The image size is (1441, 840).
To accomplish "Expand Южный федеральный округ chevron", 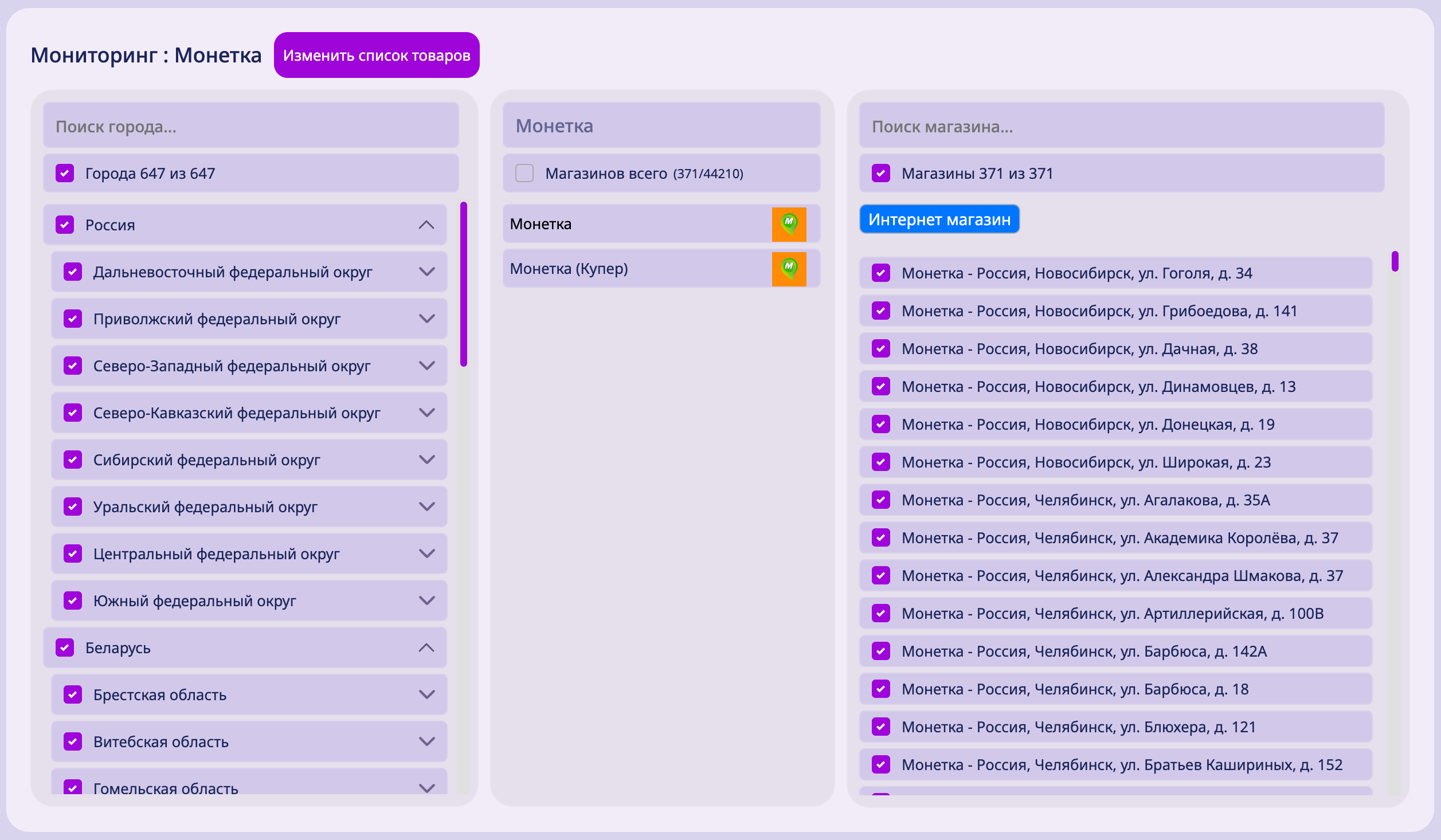I will click(427, 600).
